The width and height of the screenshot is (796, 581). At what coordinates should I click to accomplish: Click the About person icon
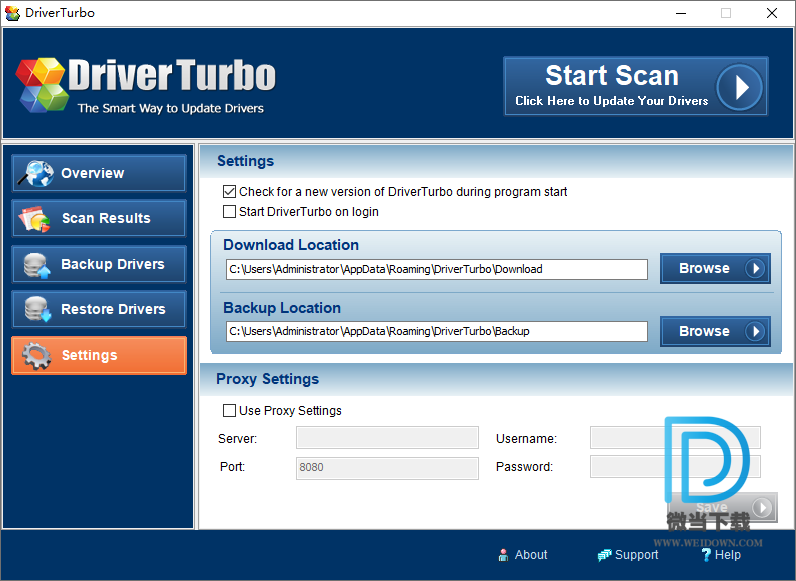[503, 555]
